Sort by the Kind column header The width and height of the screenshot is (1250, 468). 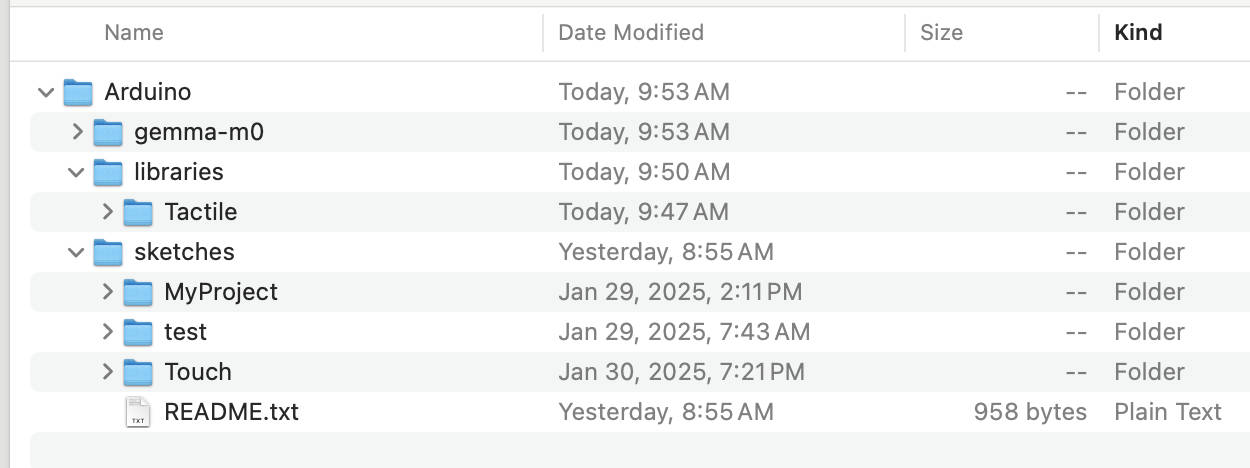coord(1138,32)
